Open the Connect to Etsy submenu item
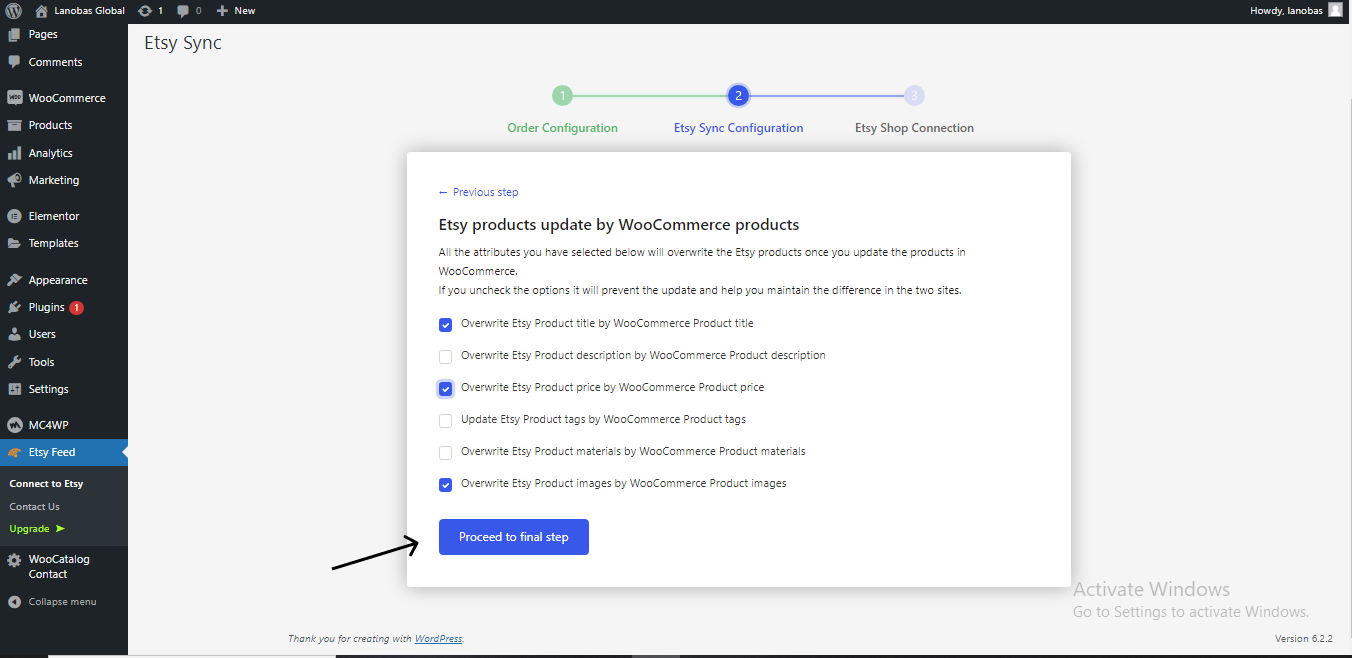 click(46, 483)
